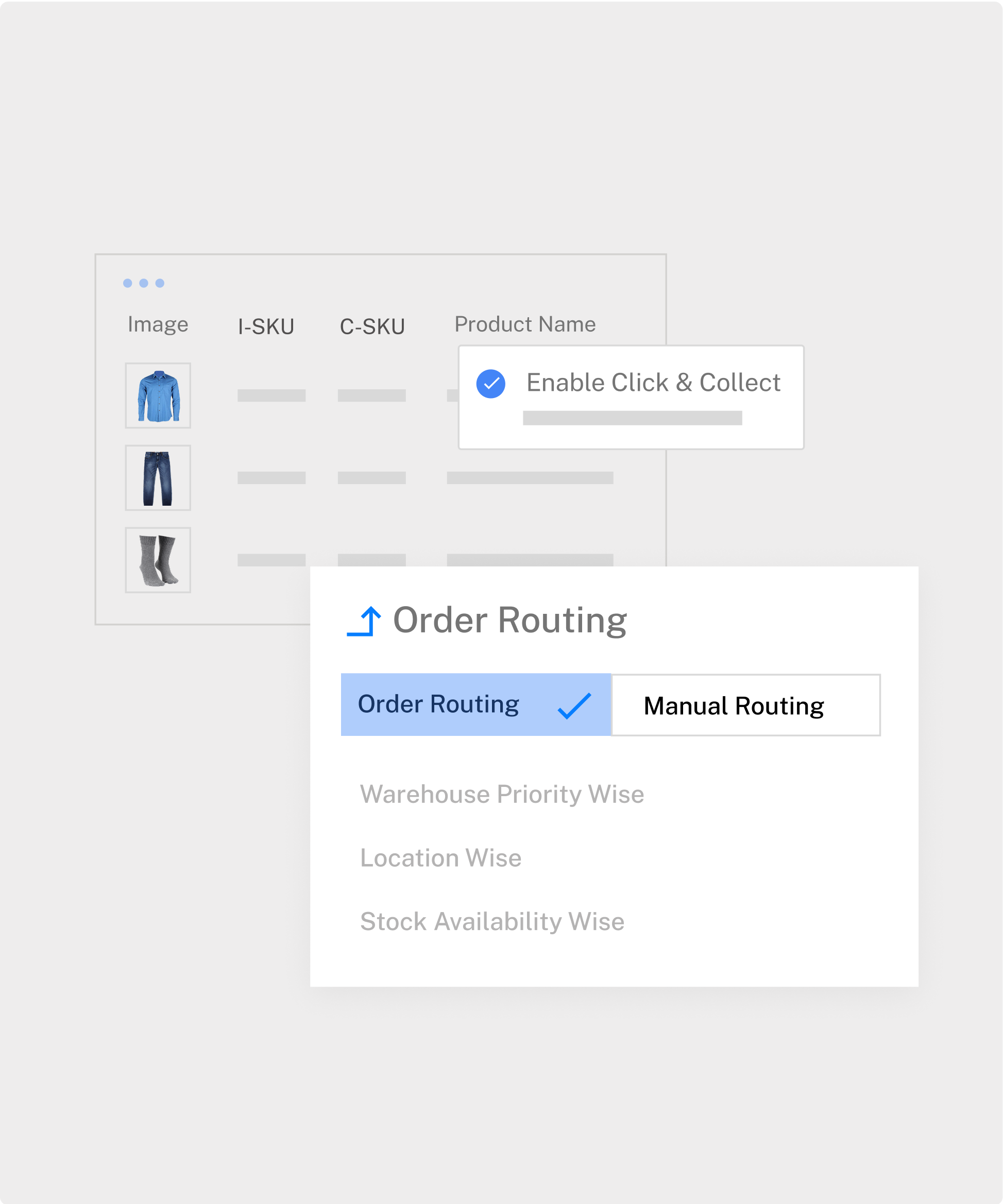The width and height of the screenshot is (1003, 1204).
Task: Click the Enable Click & Collect label
Action: (653, 383)
